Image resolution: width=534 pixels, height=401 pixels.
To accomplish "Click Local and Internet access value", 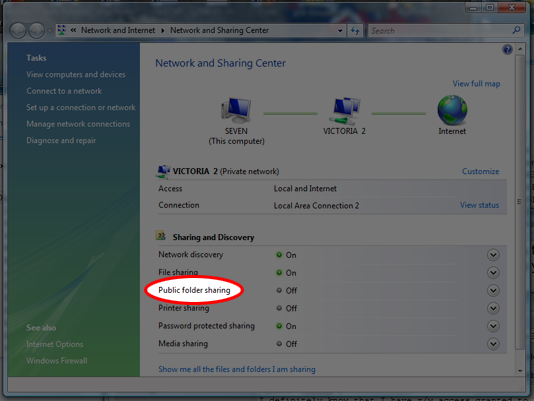I will tap(305, 189).
